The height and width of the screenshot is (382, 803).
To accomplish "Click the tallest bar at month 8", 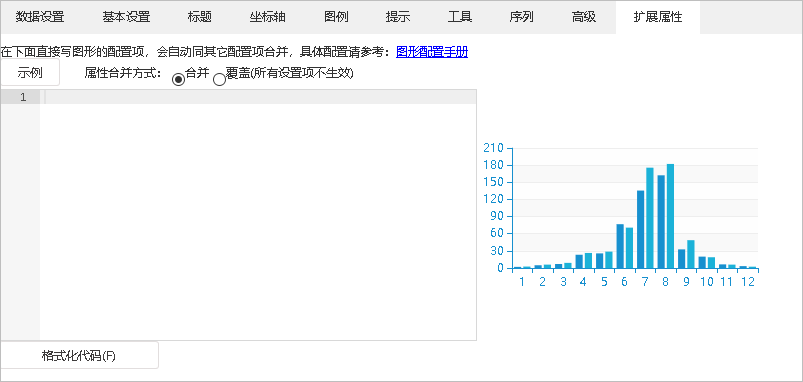I will pyautogui.click(x=670, y=216).
